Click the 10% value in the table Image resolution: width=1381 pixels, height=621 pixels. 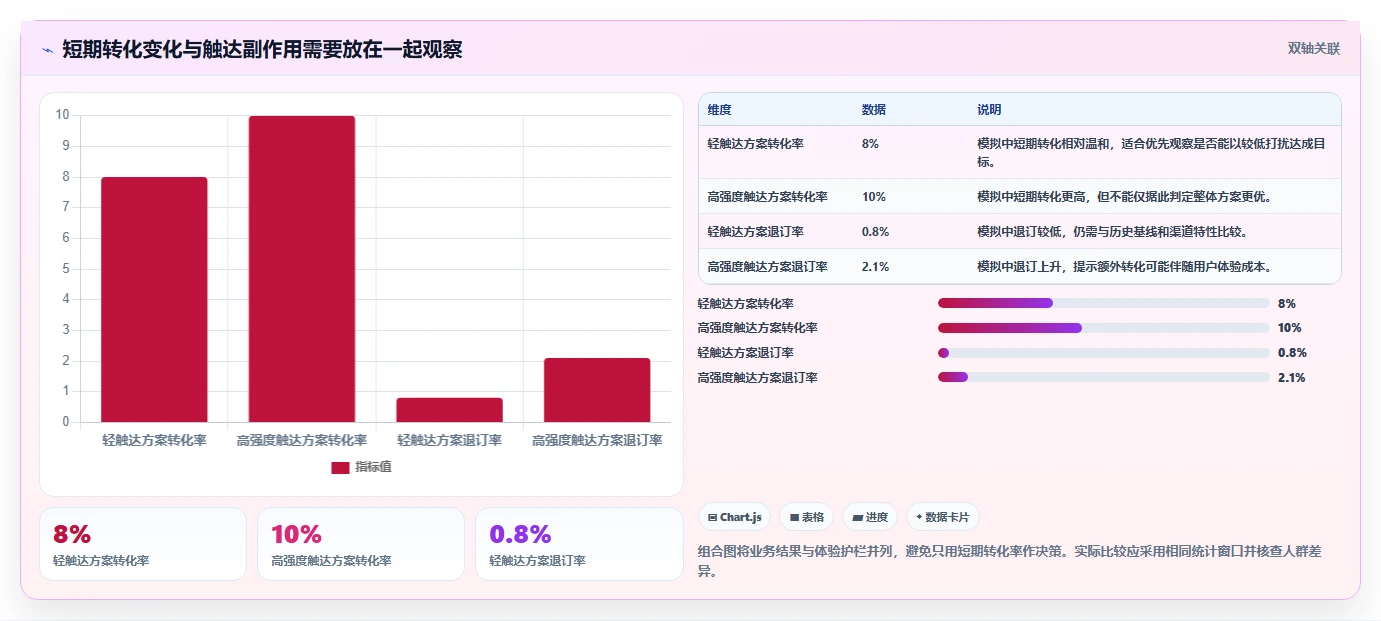(x=874, y=197)
